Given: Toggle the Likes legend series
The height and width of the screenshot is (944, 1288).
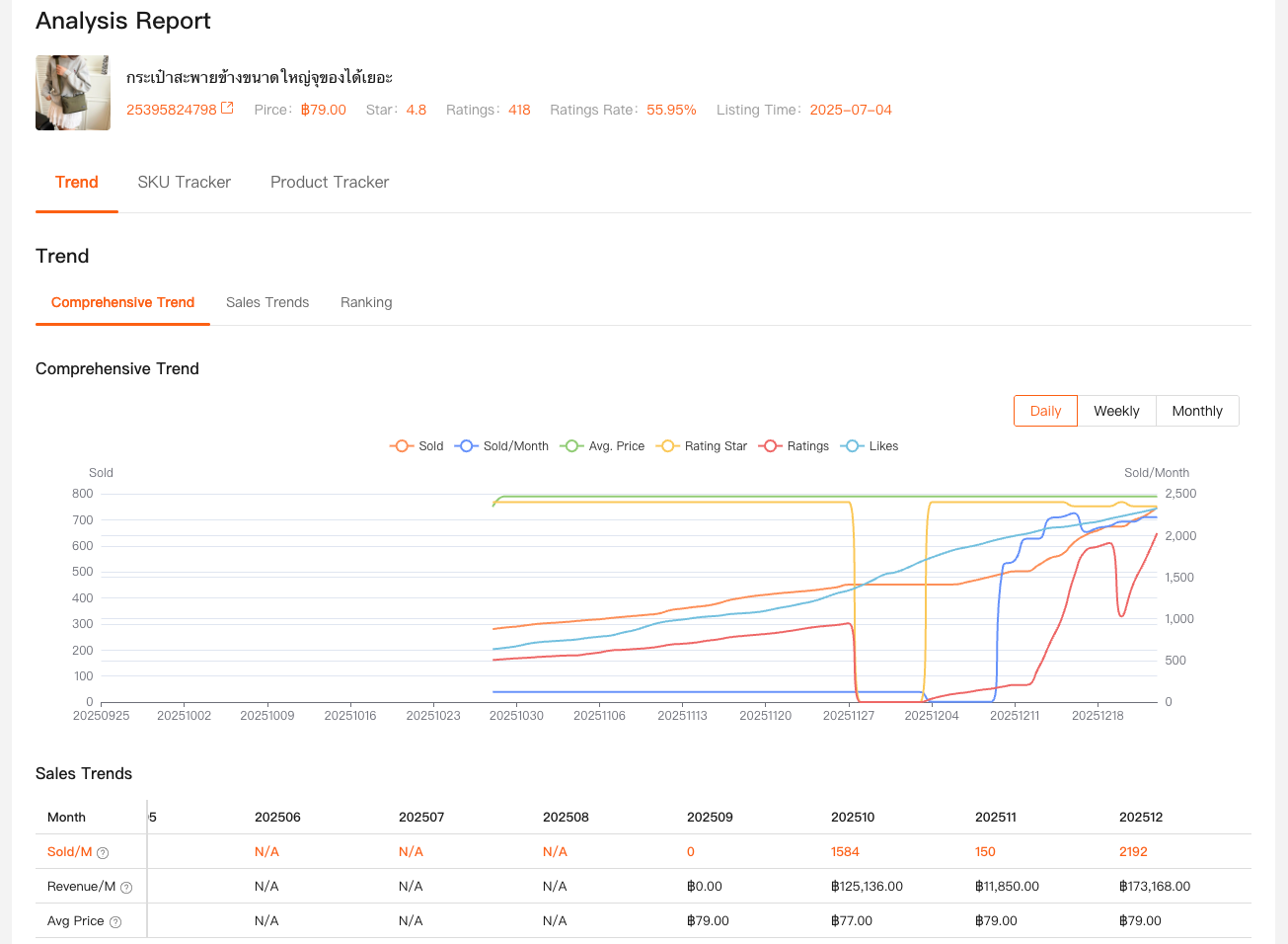Looking at the screenshot, I should coord(870,446).
